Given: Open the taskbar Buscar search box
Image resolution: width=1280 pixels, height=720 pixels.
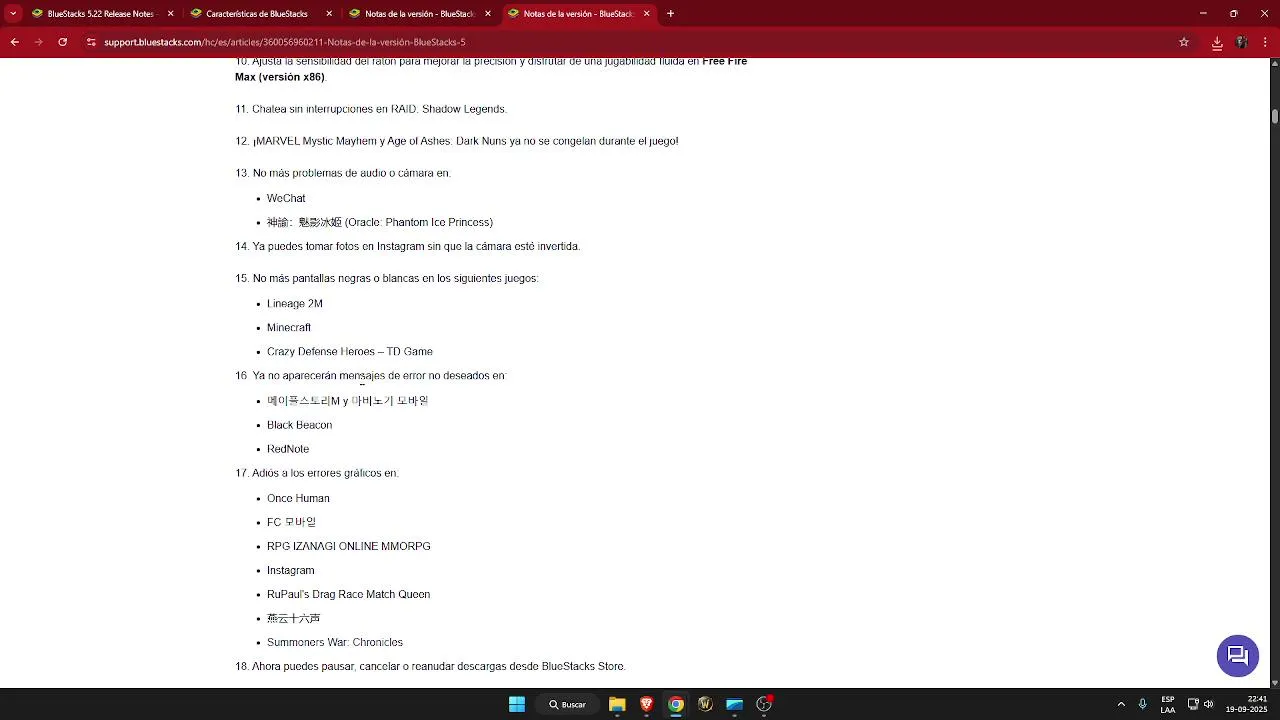Looking at the screenshot, I should 567,704.
